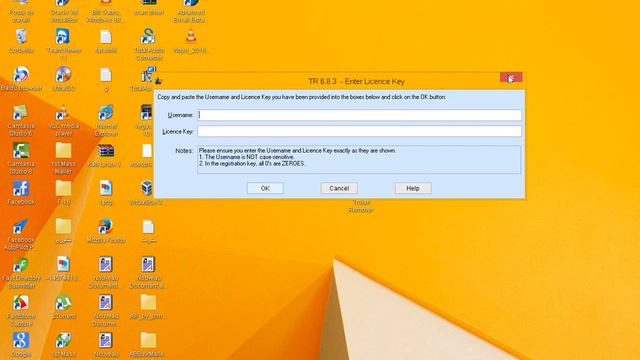Open Help in the licence dialog

413,188
